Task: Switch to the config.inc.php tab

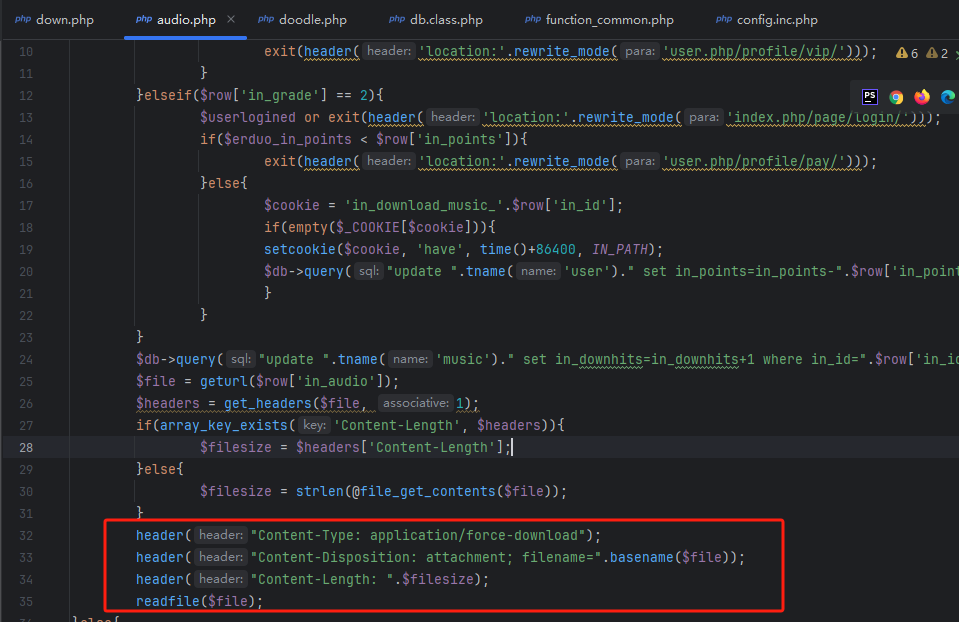Action: click(x=767, y=20)
